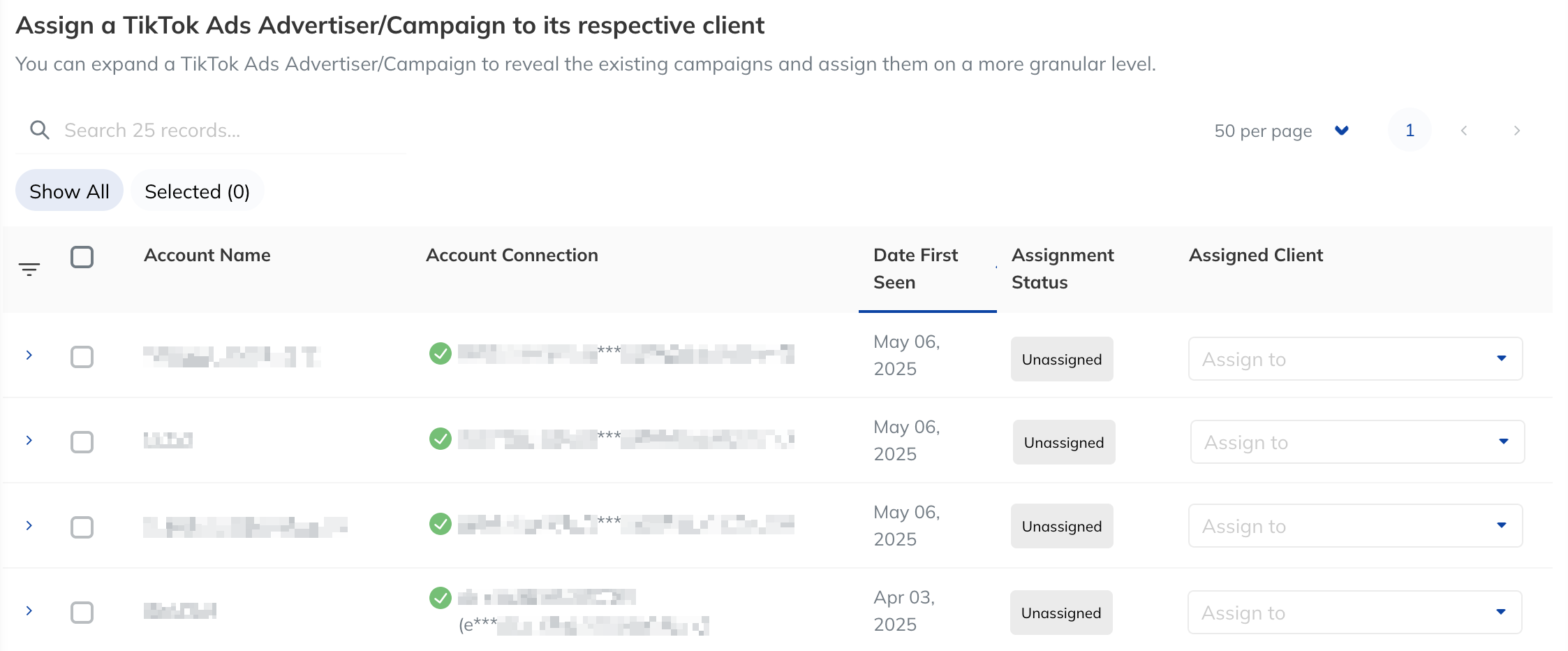Click green connection checkmark in third row
Screen dimensions: 1568x651
pos(441,524)
